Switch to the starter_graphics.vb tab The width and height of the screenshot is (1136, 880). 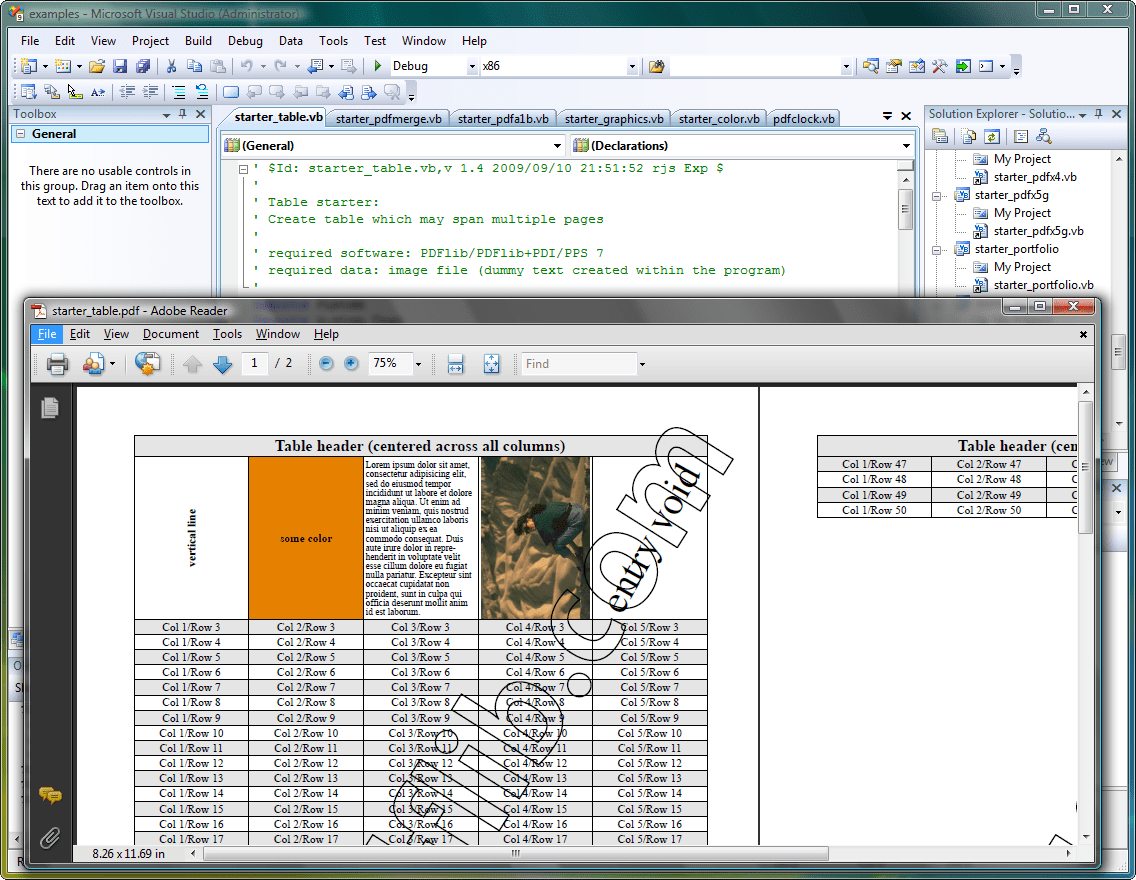(x=614, y=117)
